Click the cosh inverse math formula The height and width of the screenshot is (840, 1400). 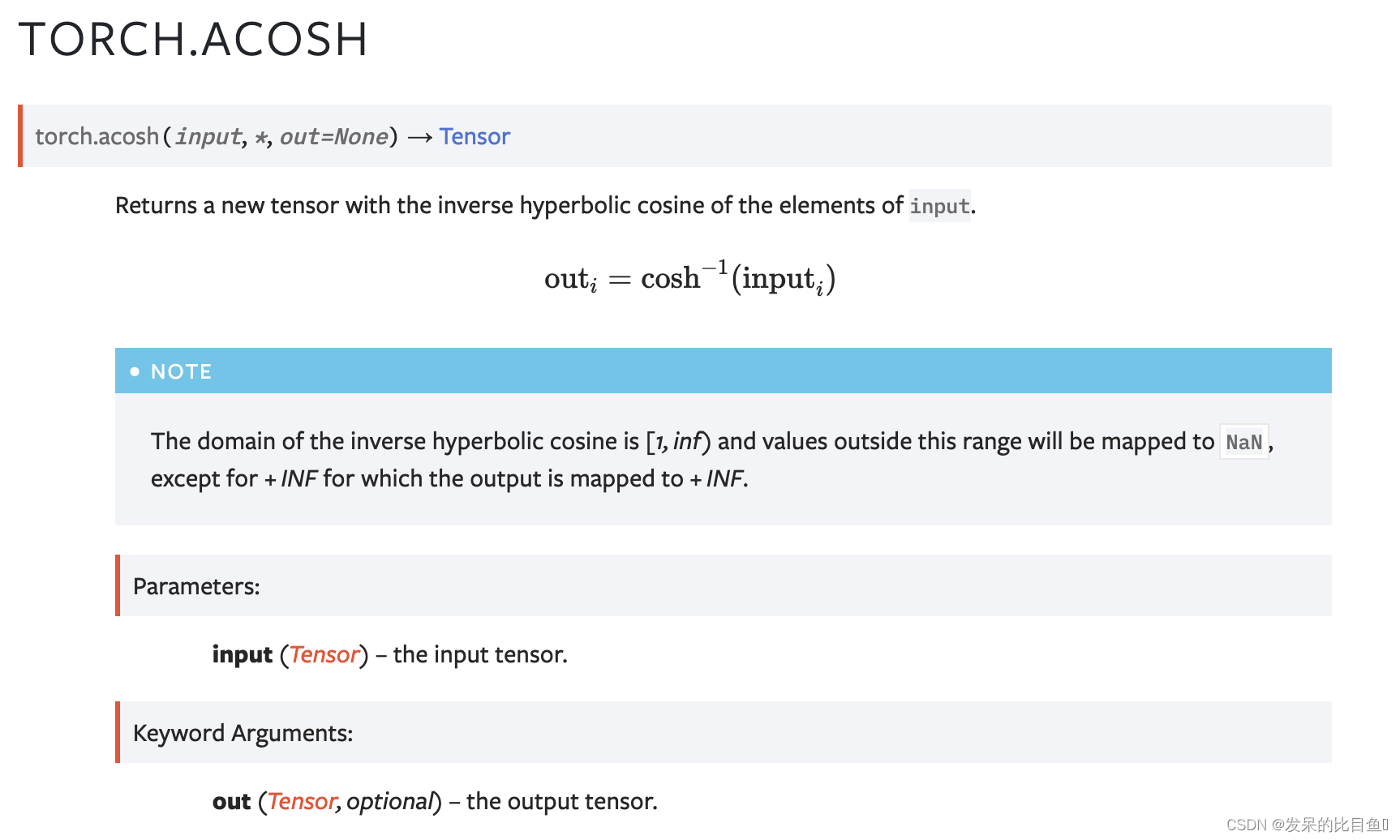click(x=689, y=278)
